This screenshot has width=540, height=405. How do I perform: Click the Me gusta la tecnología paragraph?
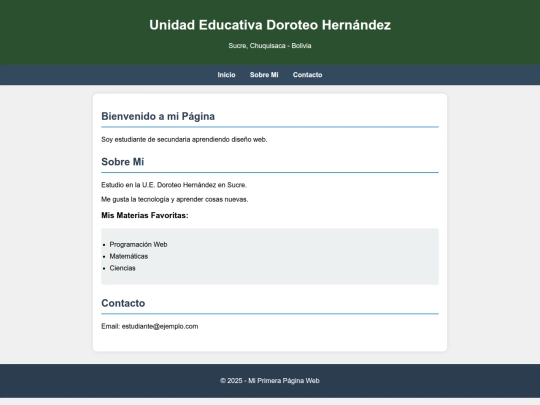pos(175,199)
